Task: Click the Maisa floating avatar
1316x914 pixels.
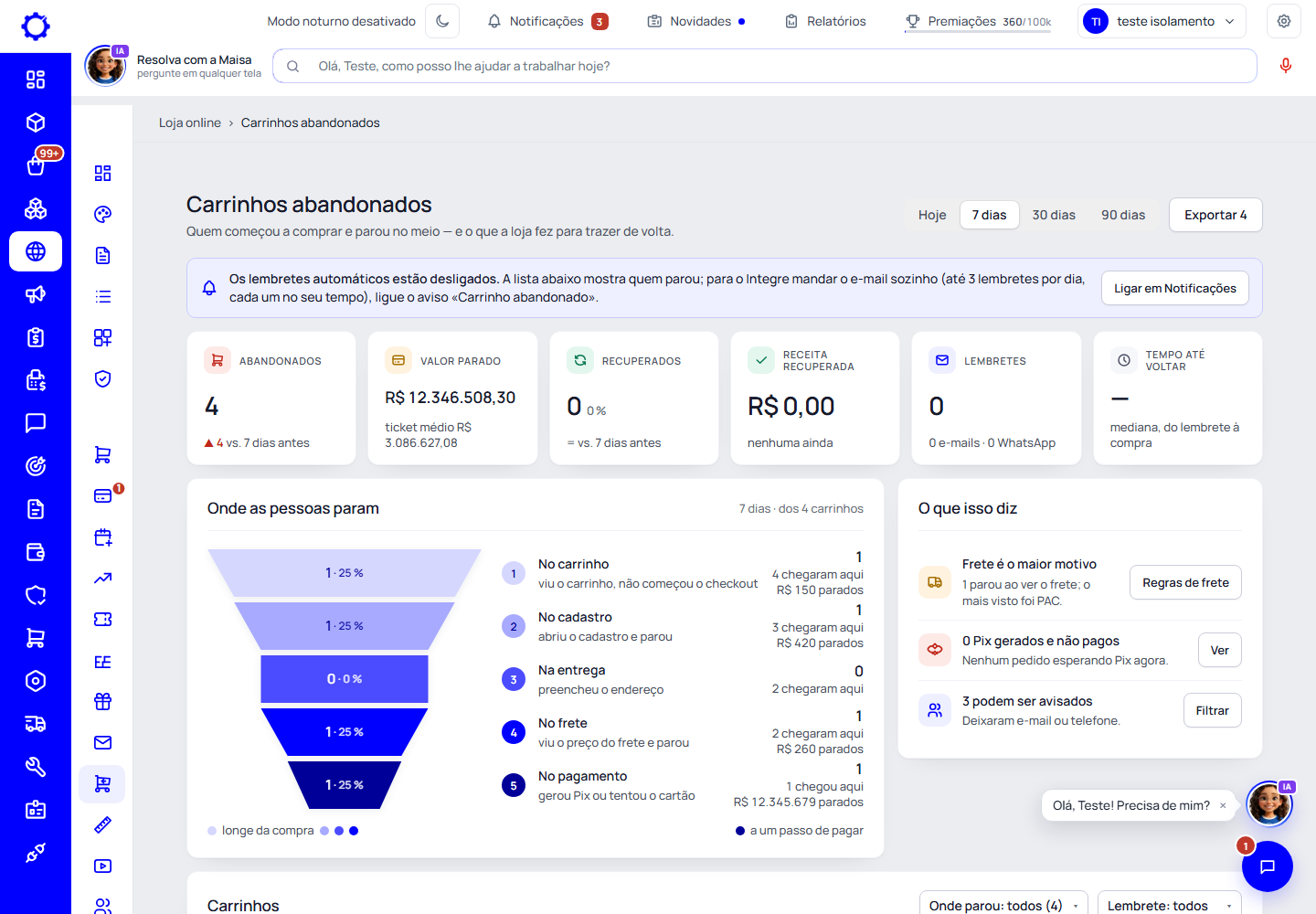Action: click(1269, 804)
